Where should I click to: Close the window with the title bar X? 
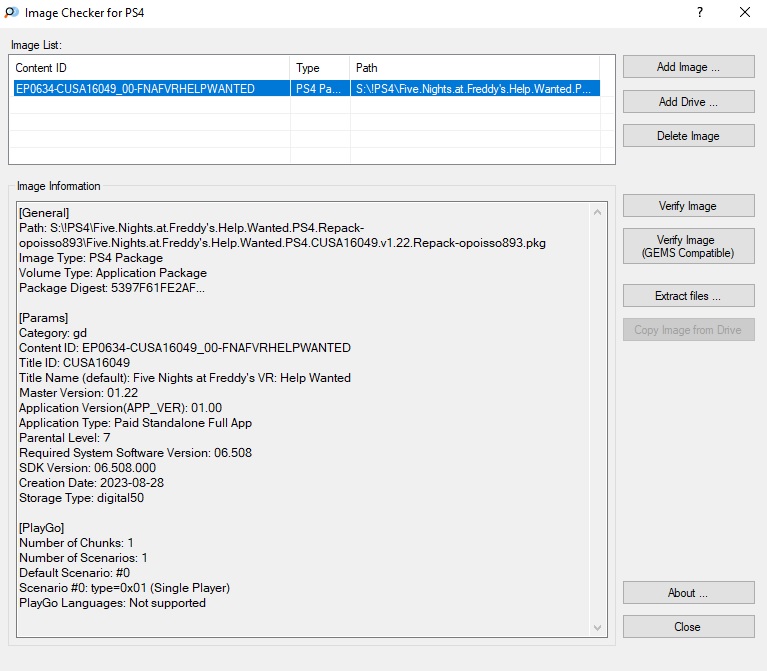click(744, 12)
